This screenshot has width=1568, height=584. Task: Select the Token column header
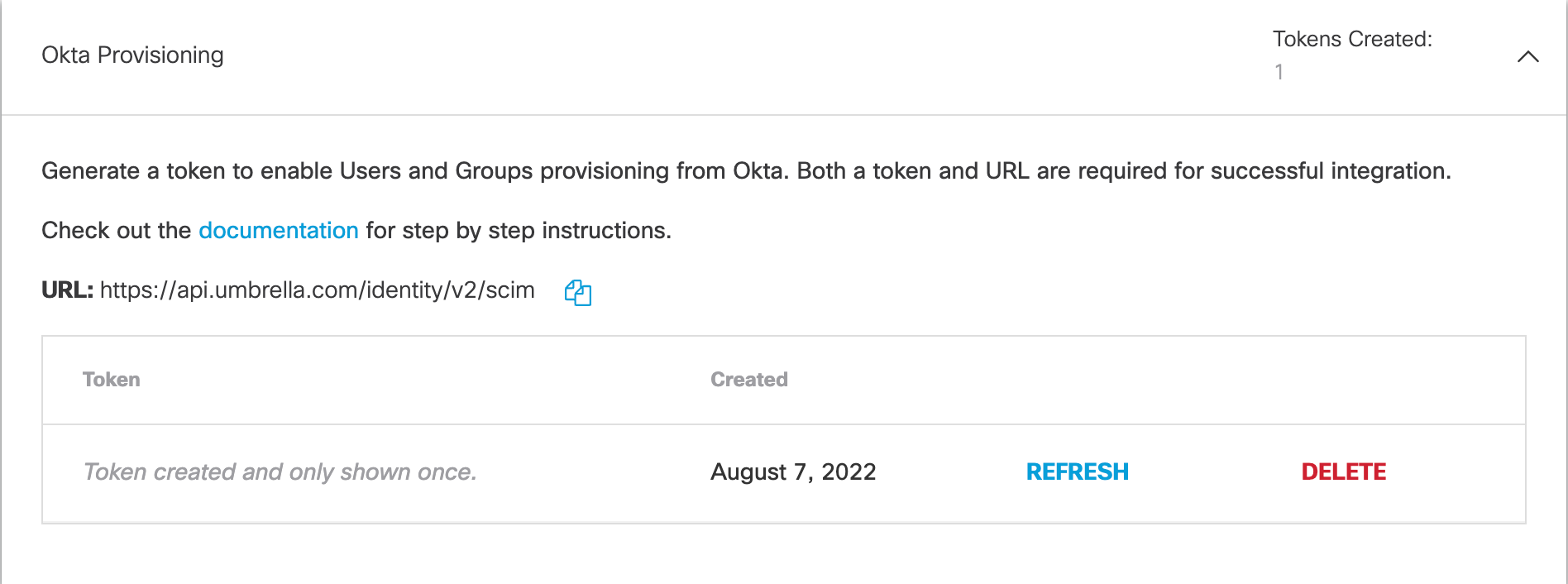(x=112, y=380)
